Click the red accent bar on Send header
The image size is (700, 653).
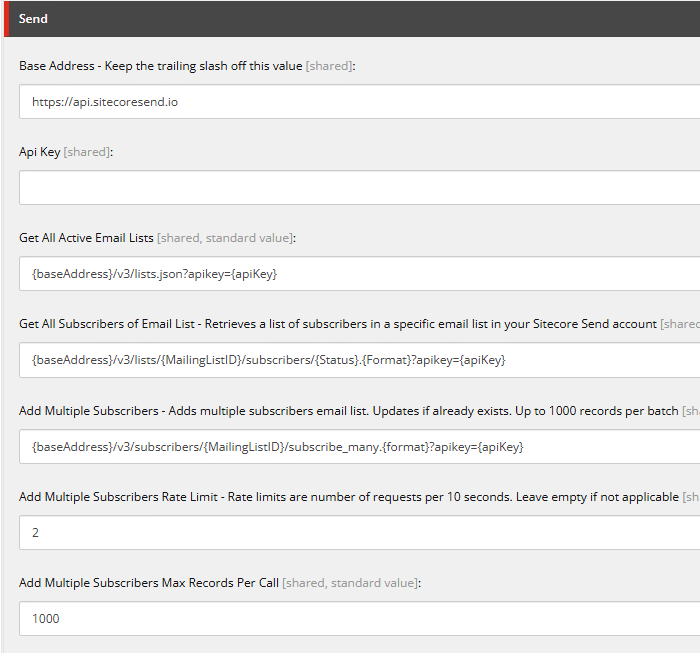pyautogui.click(x=4, y=19)
